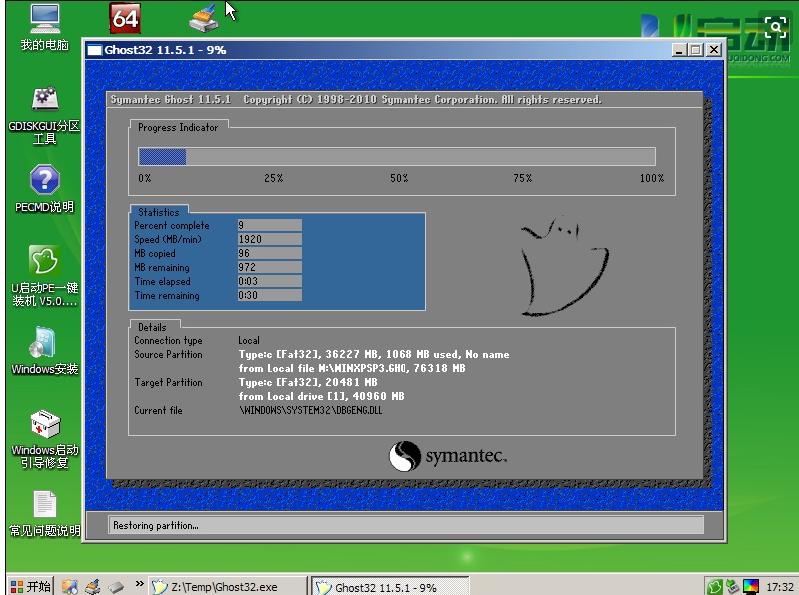Click the Speed value 1920
The height and width of the screenshot is (595, 799).
tap(270, 239)
